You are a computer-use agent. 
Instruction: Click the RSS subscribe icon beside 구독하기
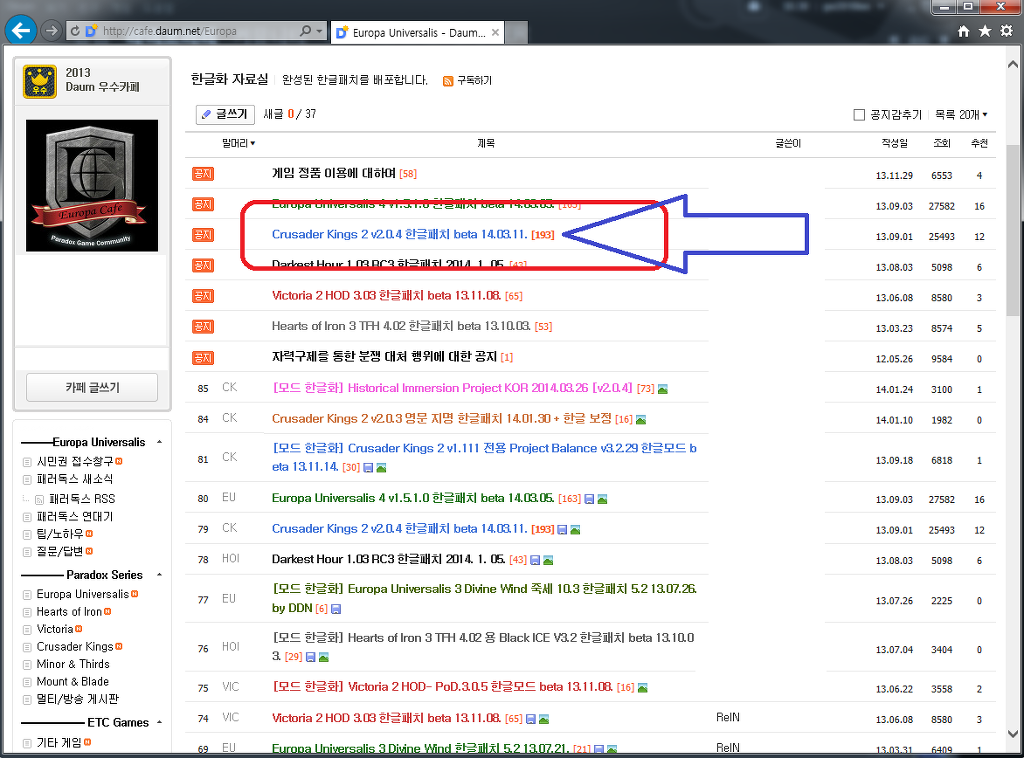[448, 81]
